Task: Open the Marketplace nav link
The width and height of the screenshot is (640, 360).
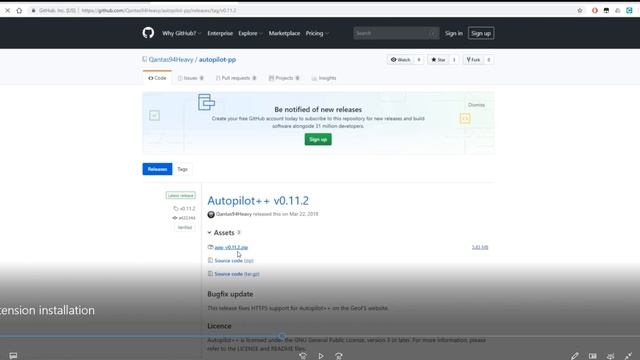Action: tap(284, 33)
